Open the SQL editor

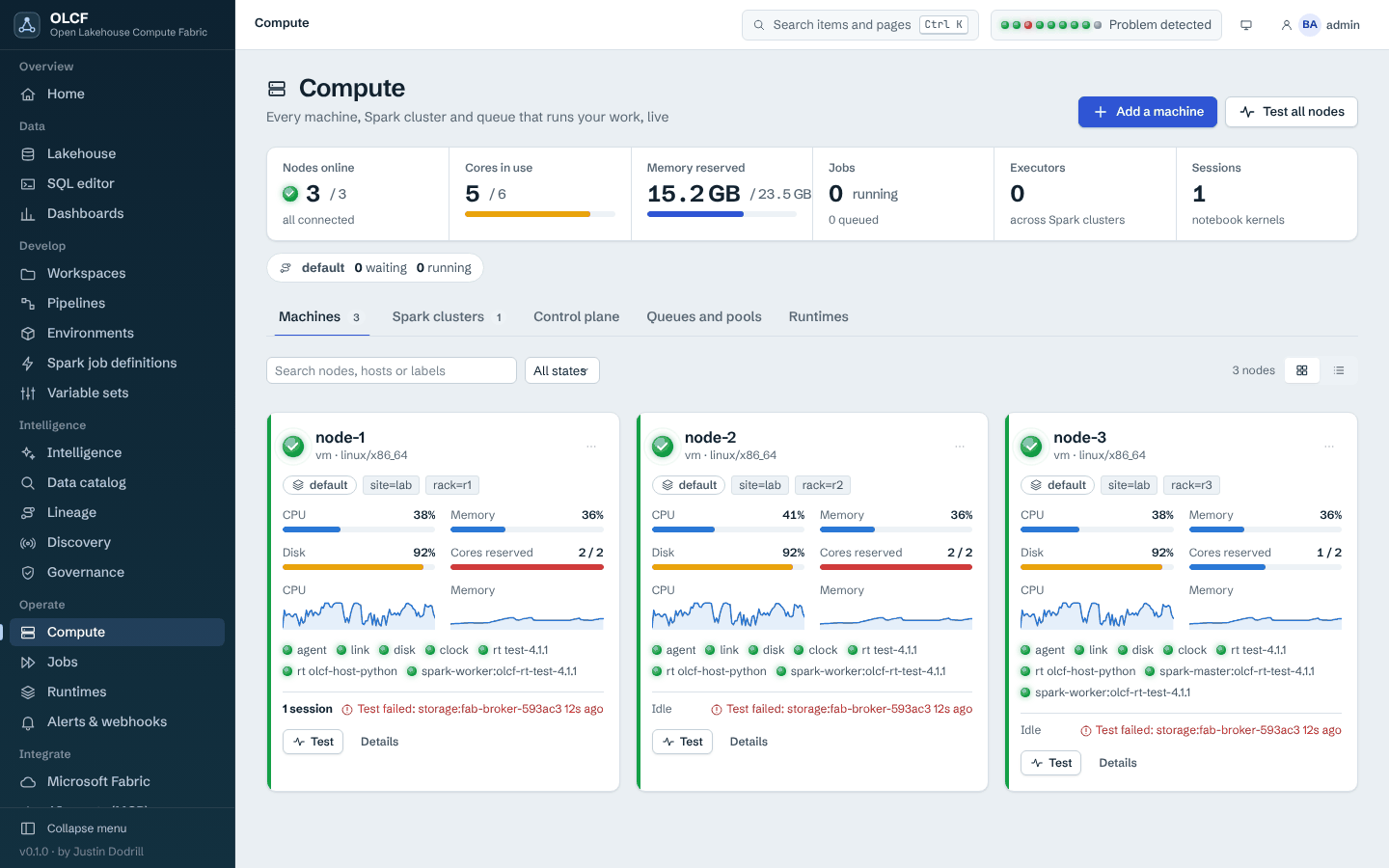tap(117, 183)
